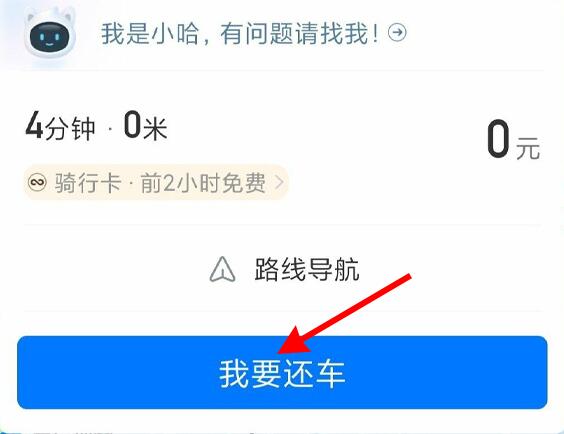This screenshot has width=564, height=434.
Task: Tap the route navigation arrow icon
Action: pyautogui.click(x=222, y=269)
